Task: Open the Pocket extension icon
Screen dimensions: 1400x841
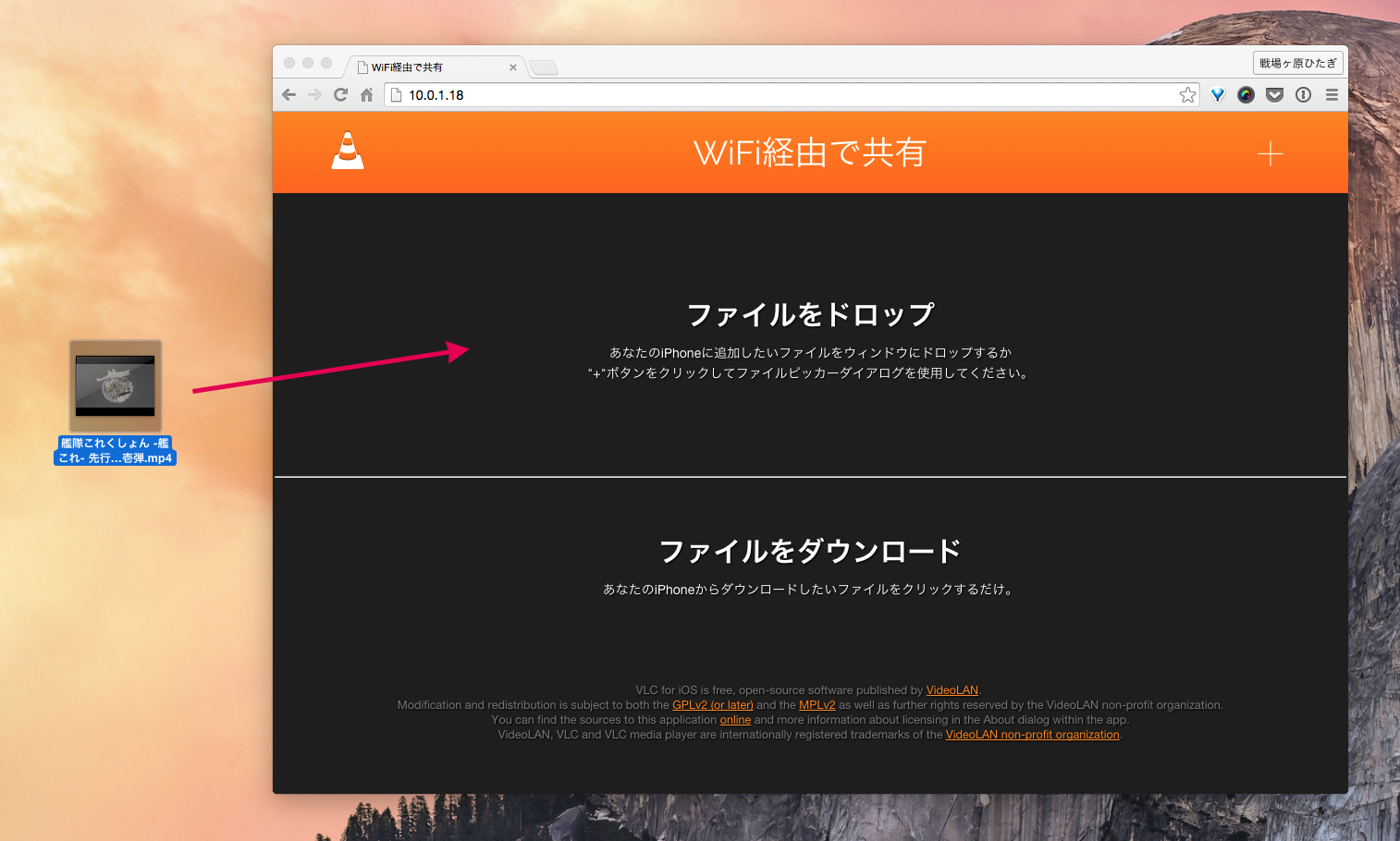Action: 1274,94
